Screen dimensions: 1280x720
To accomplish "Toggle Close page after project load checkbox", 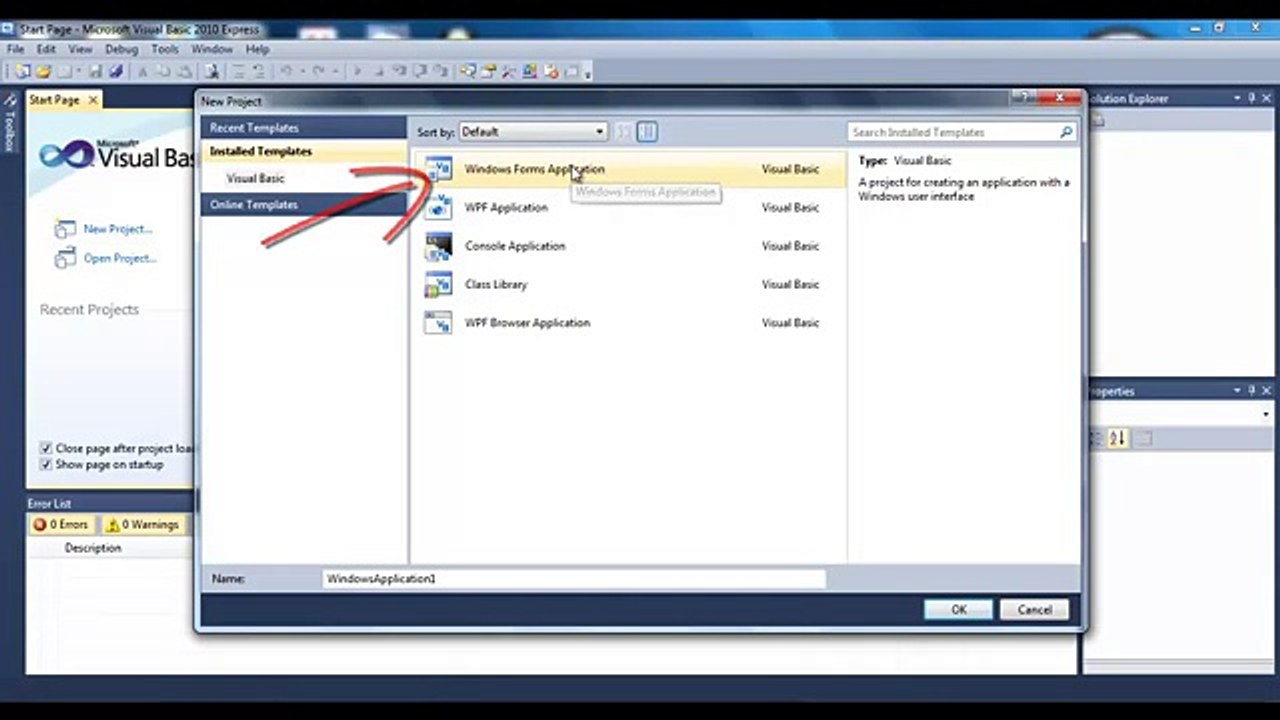I will (x=45, y=449).
